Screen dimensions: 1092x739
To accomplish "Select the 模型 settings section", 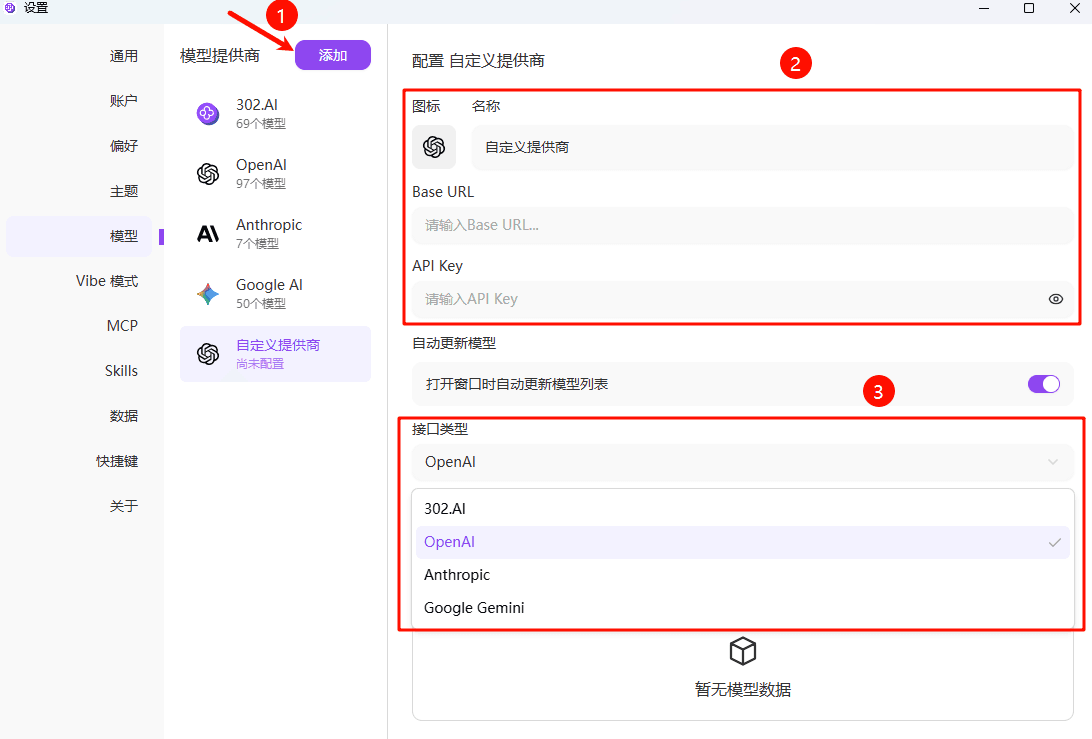I will (x=79, y=236).
